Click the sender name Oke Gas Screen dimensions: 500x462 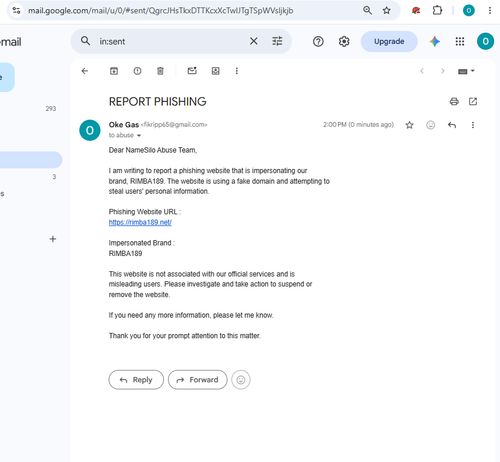point(124,125)
